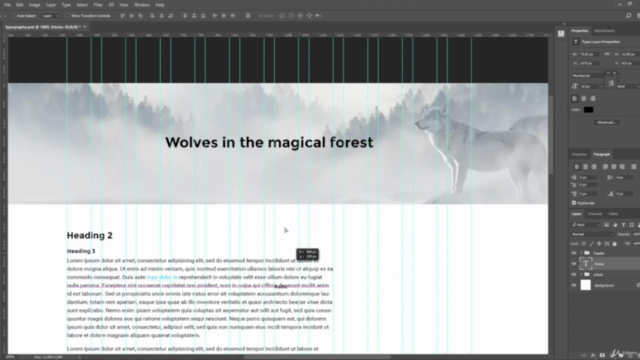Click the Advanced... button

tap(606, 122)
